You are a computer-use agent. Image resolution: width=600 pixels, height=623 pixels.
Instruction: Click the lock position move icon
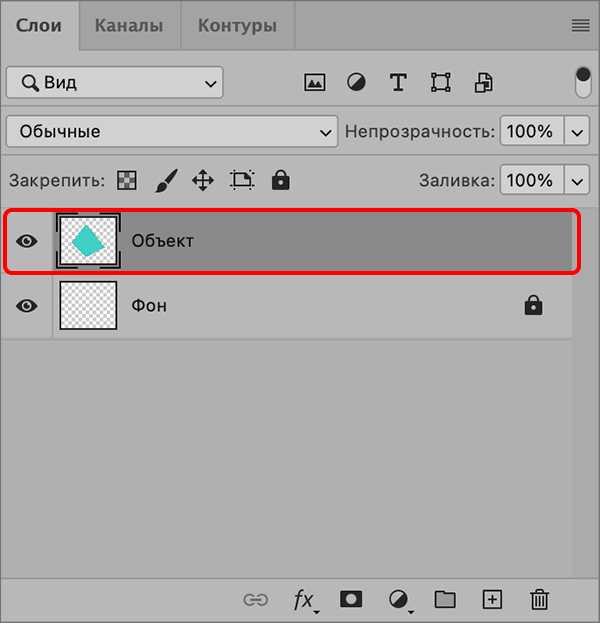203,181
